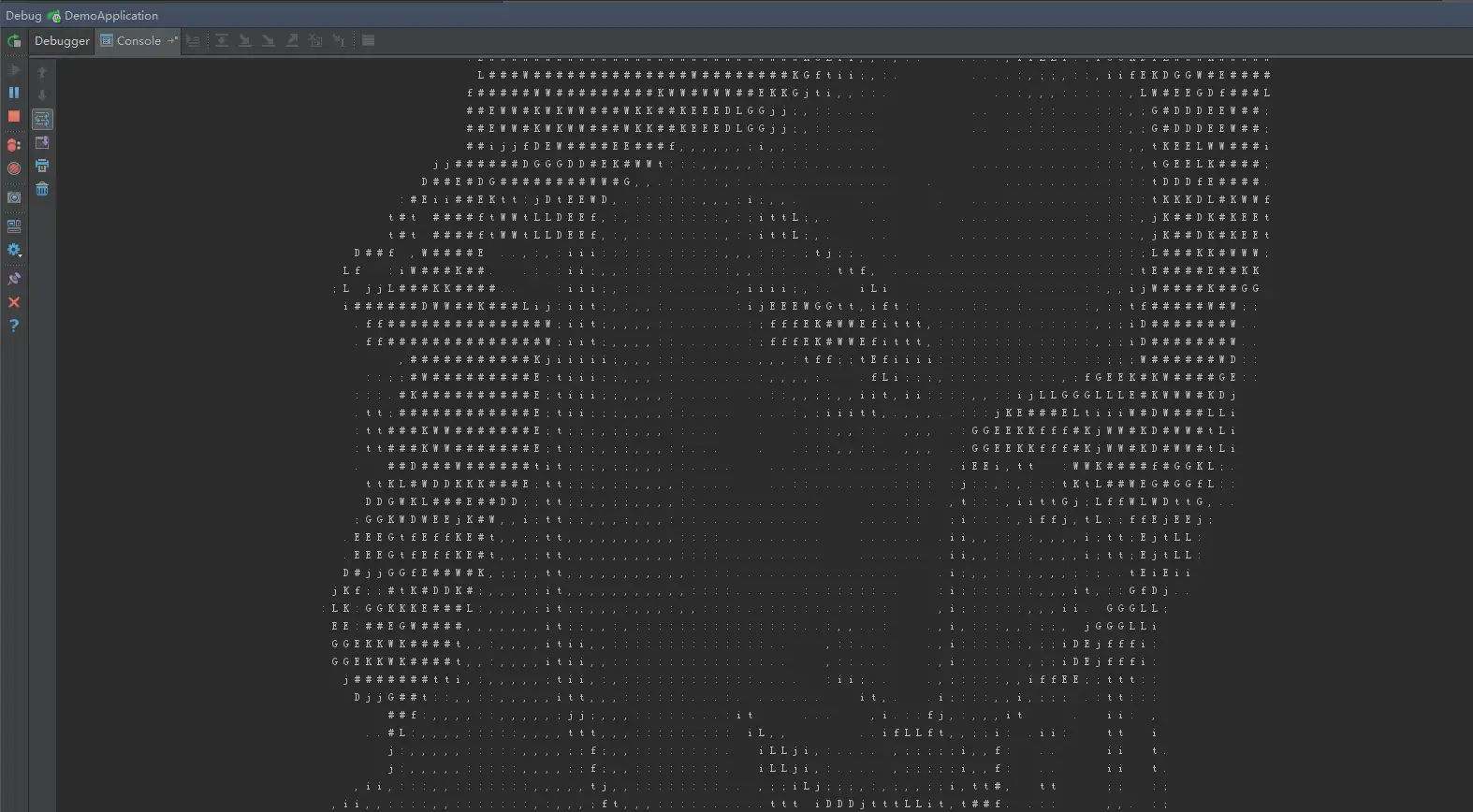
Task: Open the View Breakpoints dialog
Action: tap(14, 145)
